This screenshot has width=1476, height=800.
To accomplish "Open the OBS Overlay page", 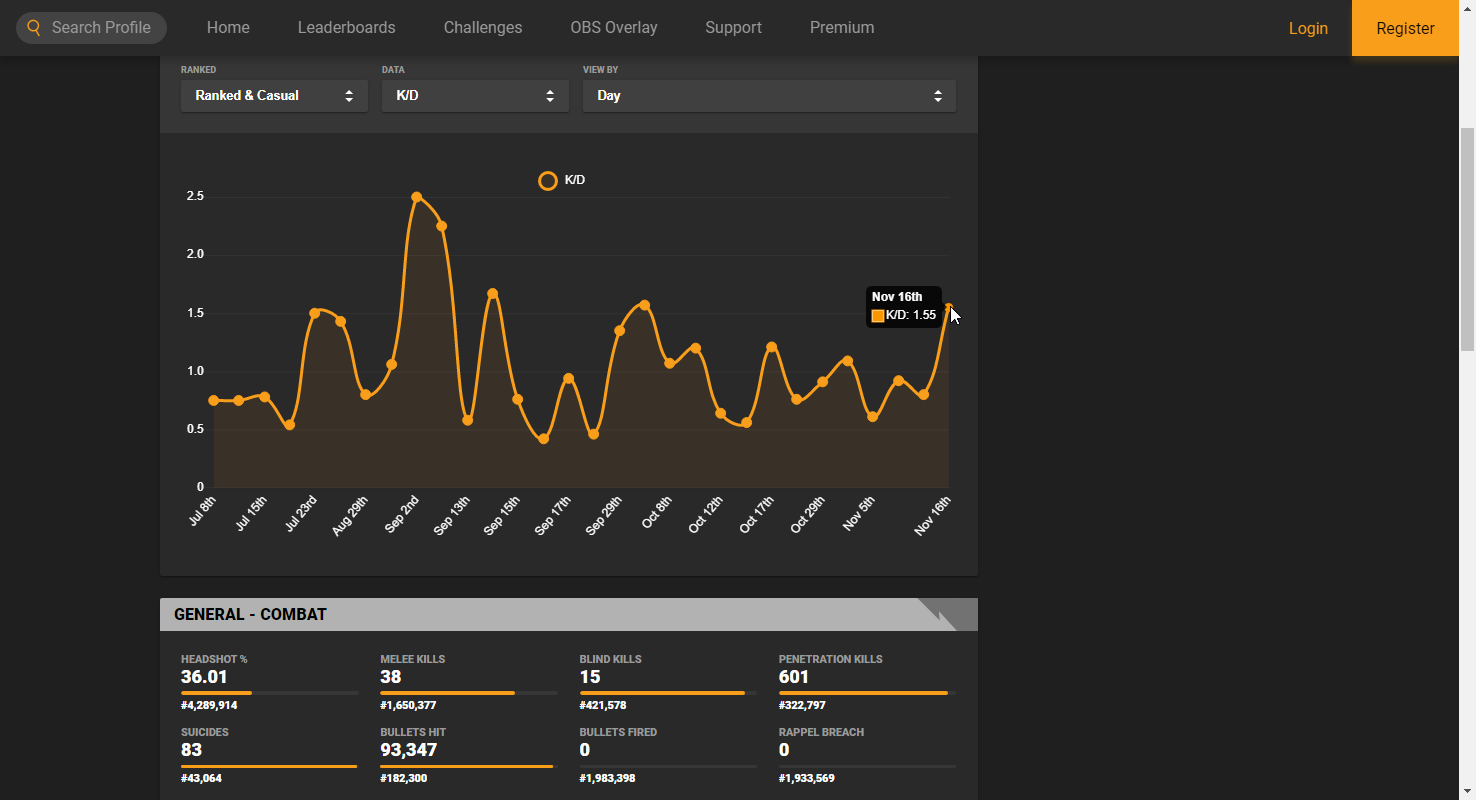I will click(x=614, y=28).
